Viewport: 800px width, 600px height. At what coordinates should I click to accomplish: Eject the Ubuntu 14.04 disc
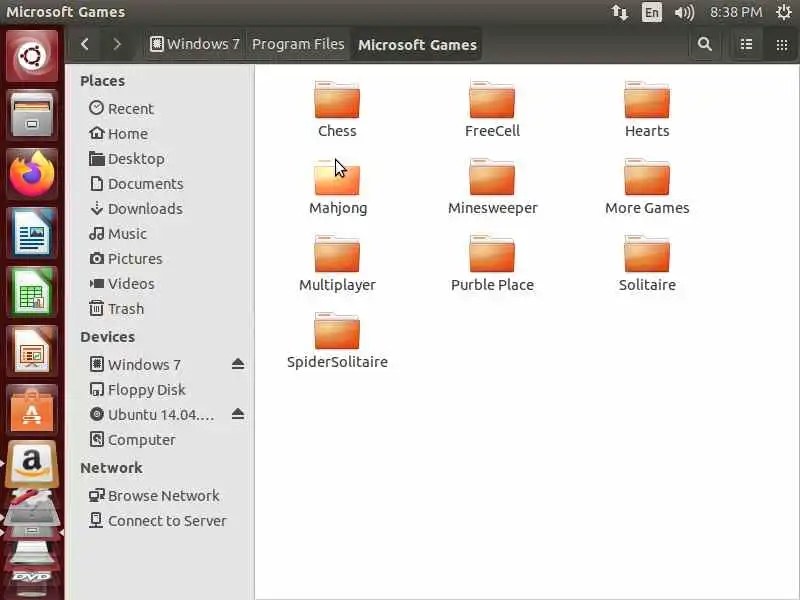[x=238, y=414]
